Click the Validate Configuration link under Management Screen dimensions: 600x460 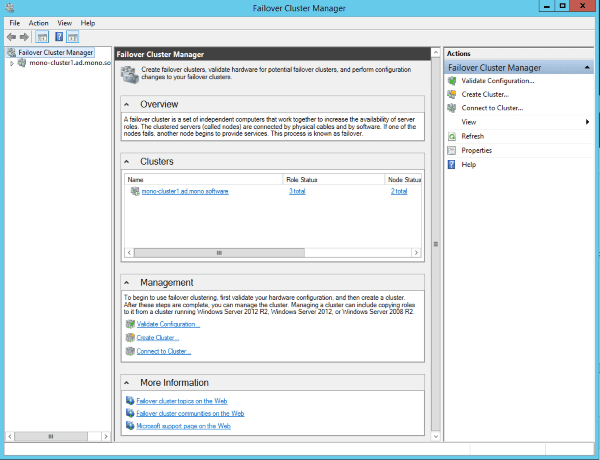click(x=168, y=324)
